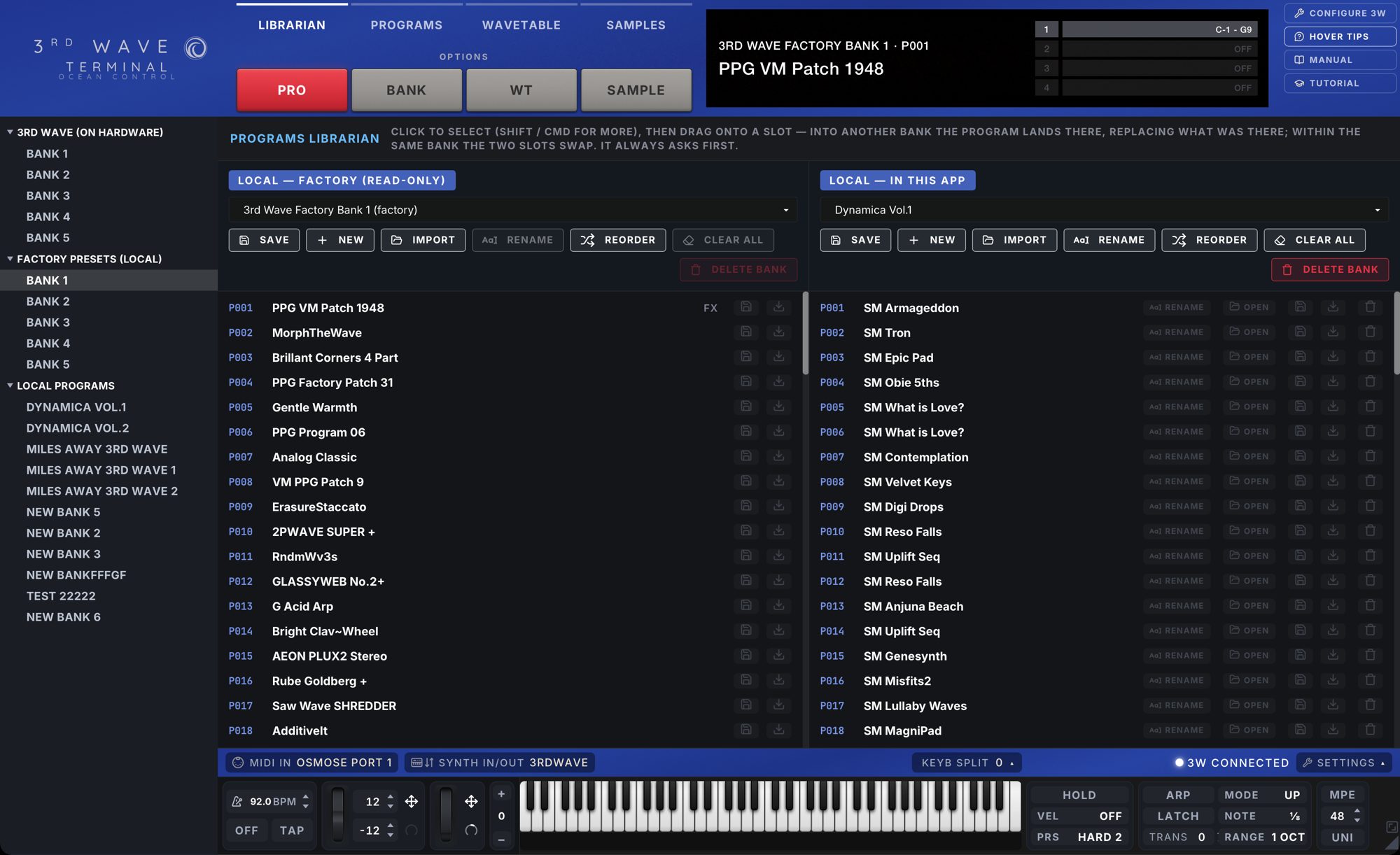Click IMPORT in the Local In This App toolbar

pyautogui.click(x=1015, y=240)
